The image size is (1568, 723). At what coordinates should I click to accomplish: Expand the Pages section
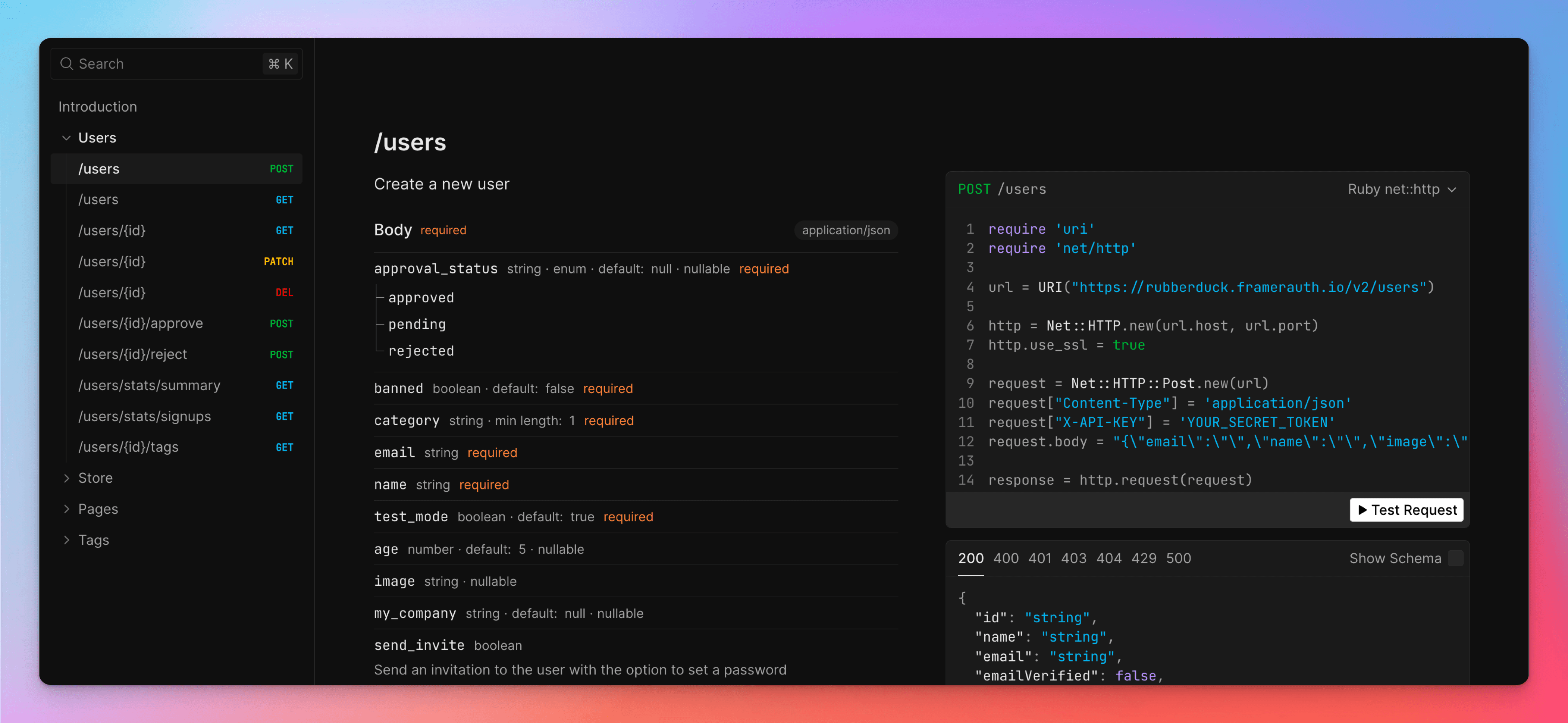(x=66, y=509)
